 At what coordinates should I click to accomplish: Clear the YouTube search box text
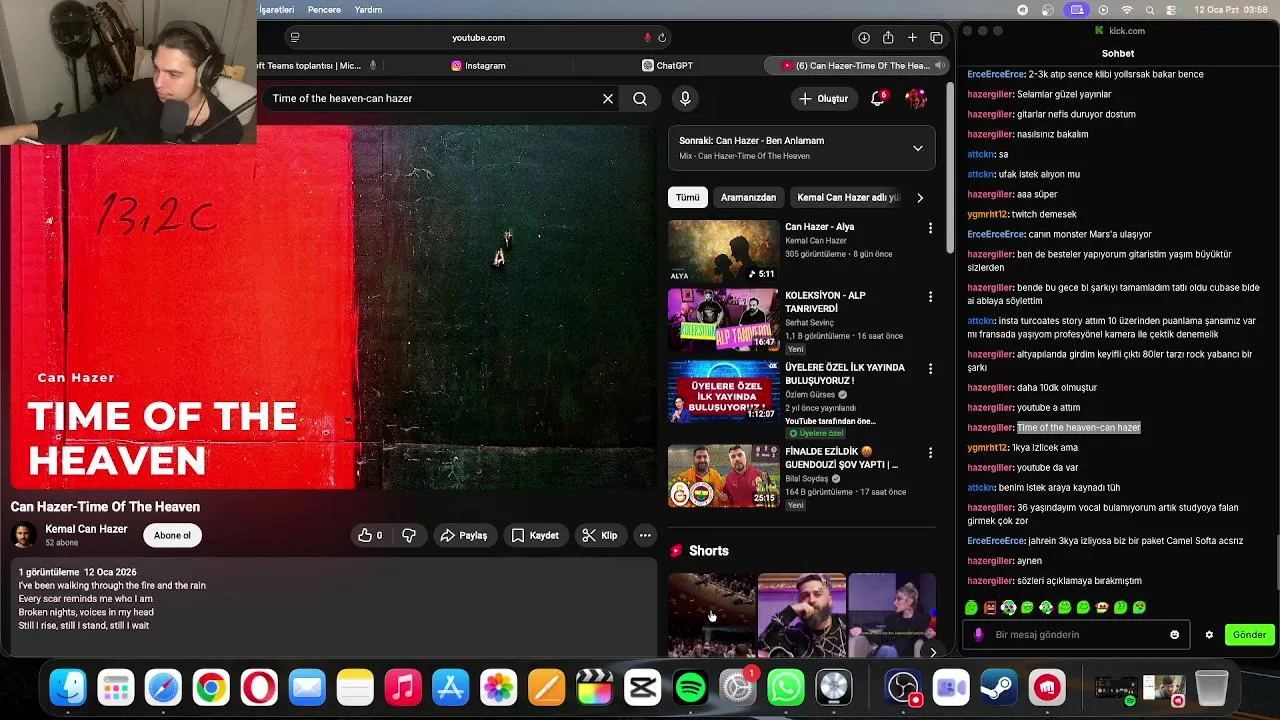[607, 98]
